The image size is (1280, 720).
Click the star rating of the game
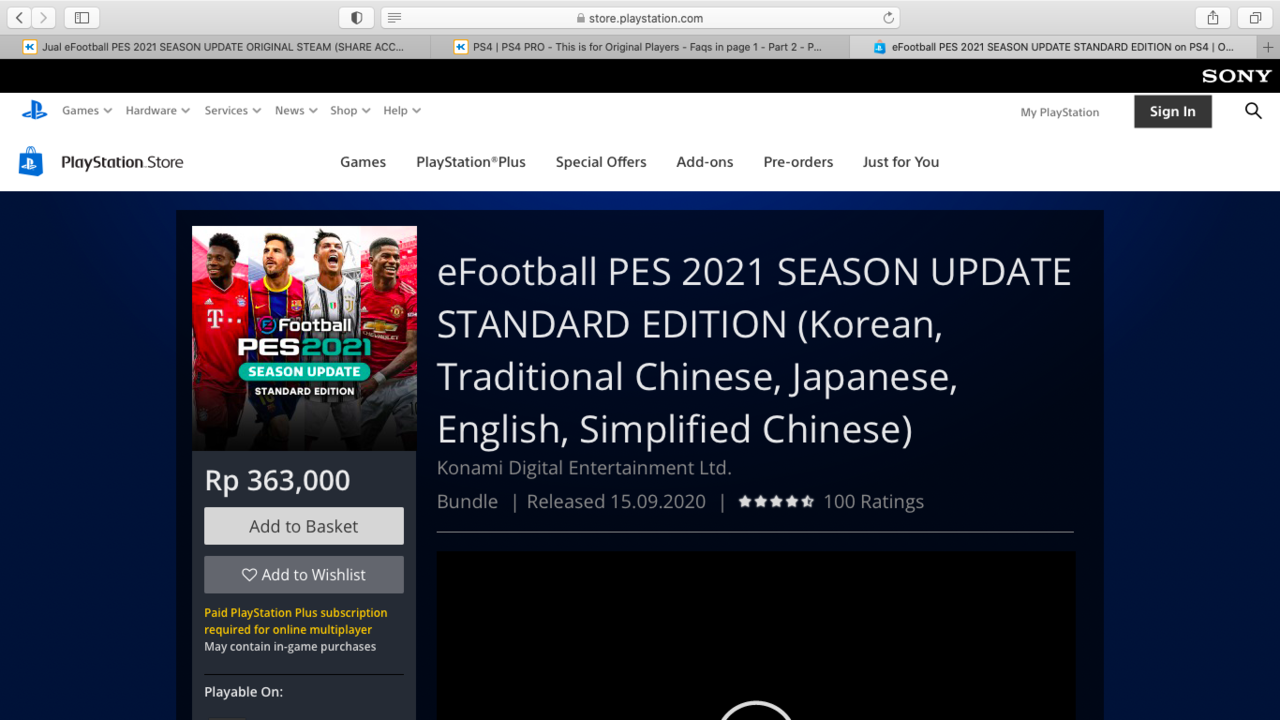[776, 502]
